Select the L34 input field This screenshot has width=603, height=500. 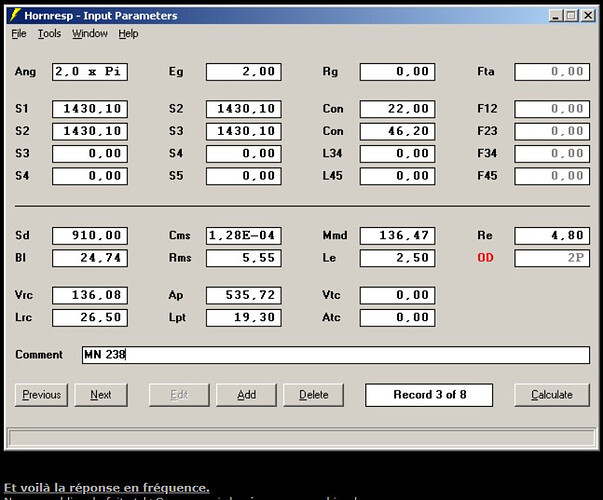pyautogui.click(x=398, y=154)
